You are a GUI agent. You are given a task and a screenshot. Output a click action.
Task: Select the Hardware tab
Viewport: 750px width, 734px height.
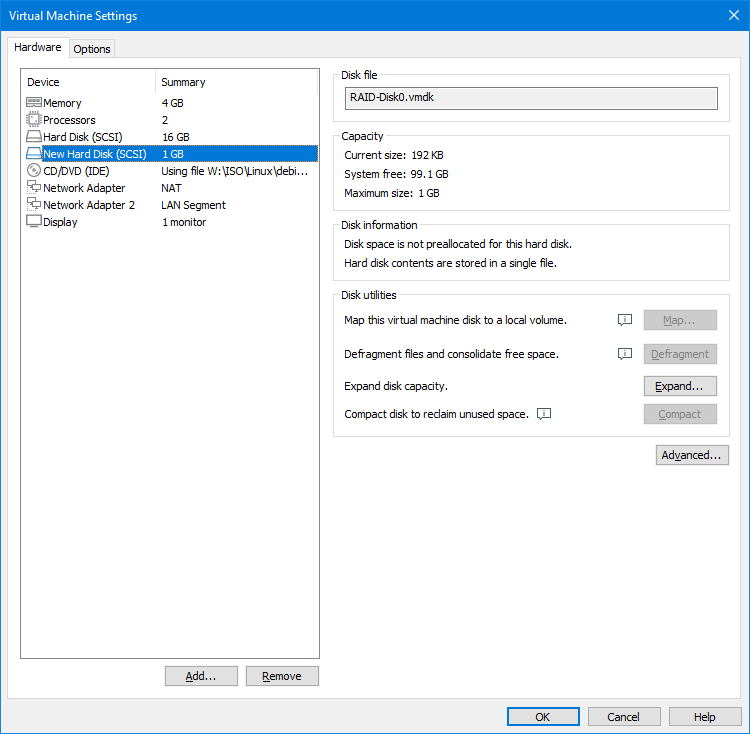point(38,48)
